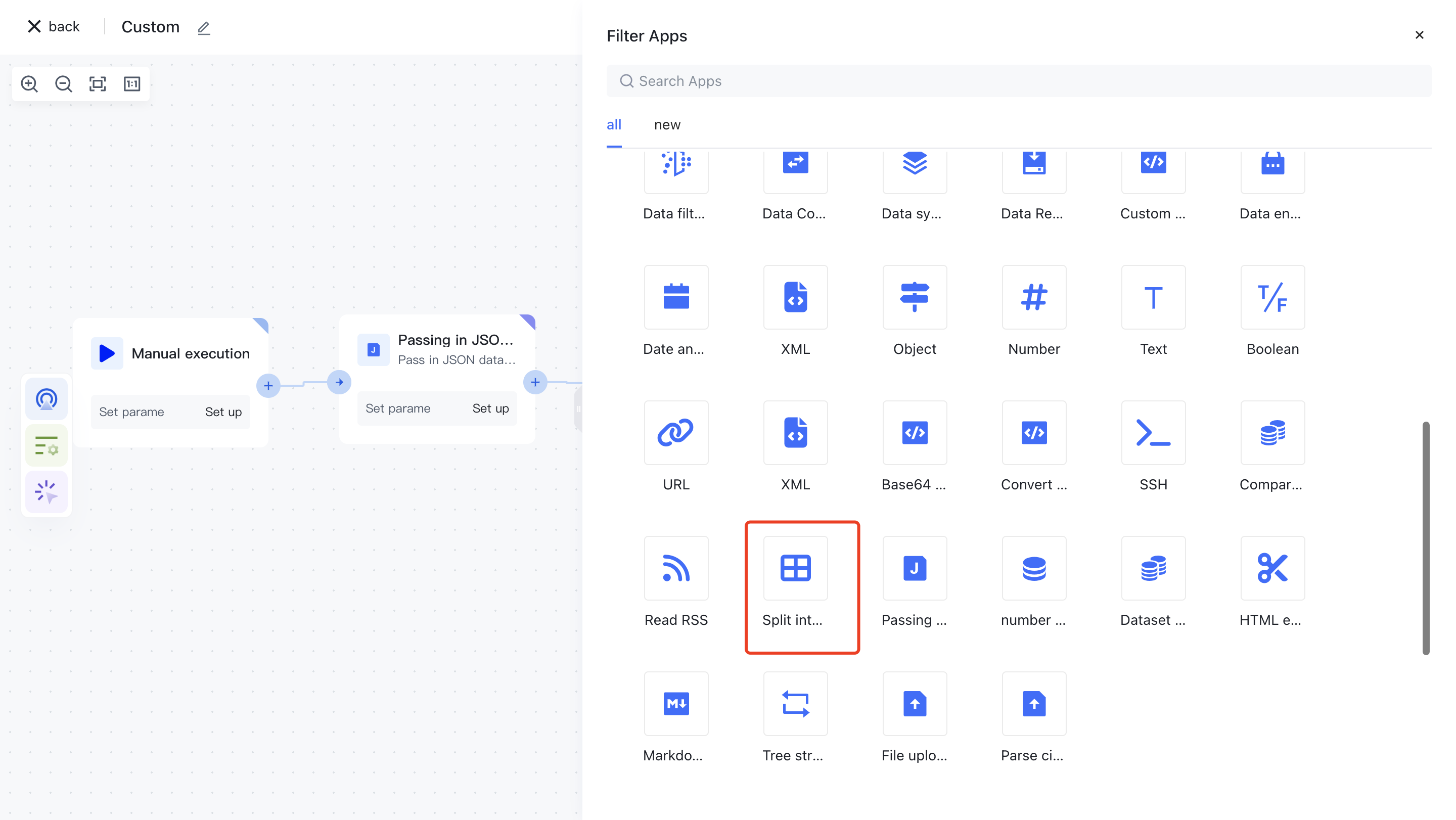Screen dimensions: 1456x820
Task: Click Set up on Passing in JSON node
Action: [x=490, y=408]
